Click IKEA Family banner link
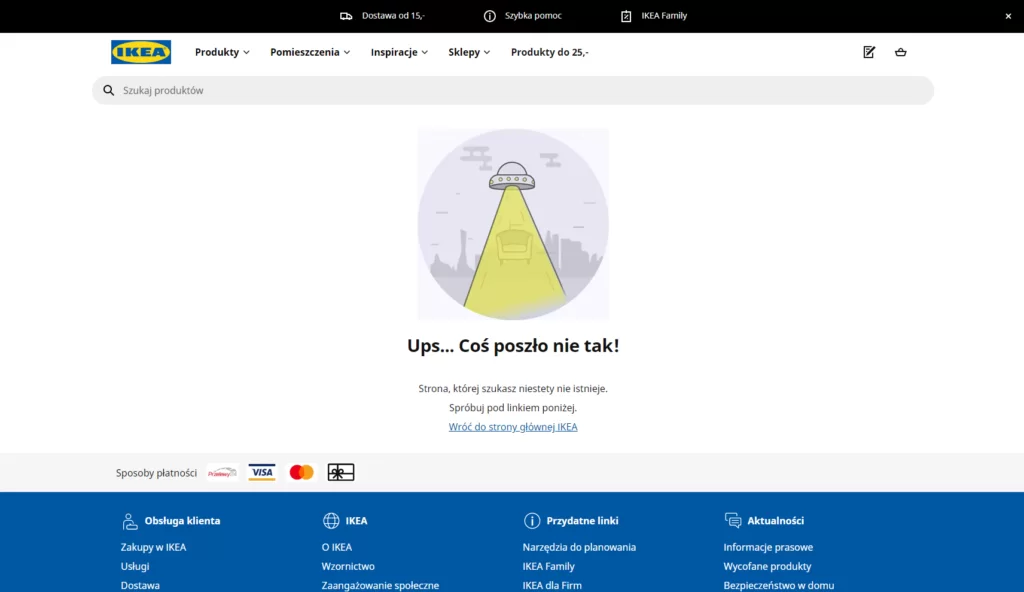1024x592 pixels. pyautogui.click(x=664, y=16)
